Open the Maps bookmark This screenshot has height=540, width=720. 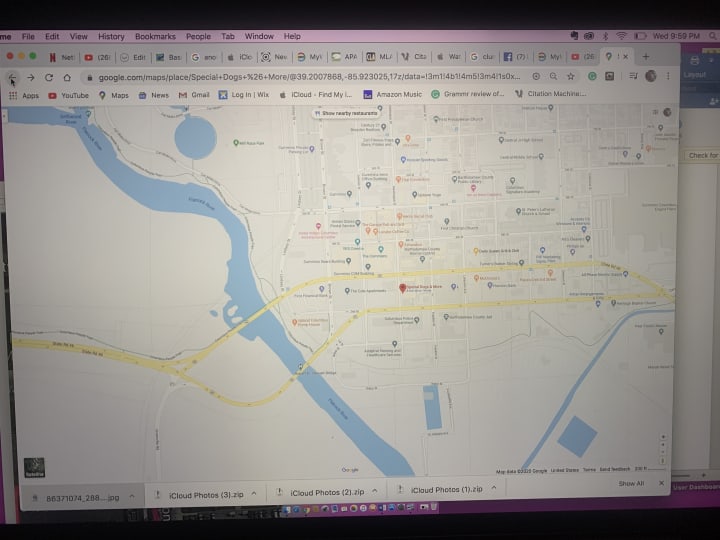(114, 95)
